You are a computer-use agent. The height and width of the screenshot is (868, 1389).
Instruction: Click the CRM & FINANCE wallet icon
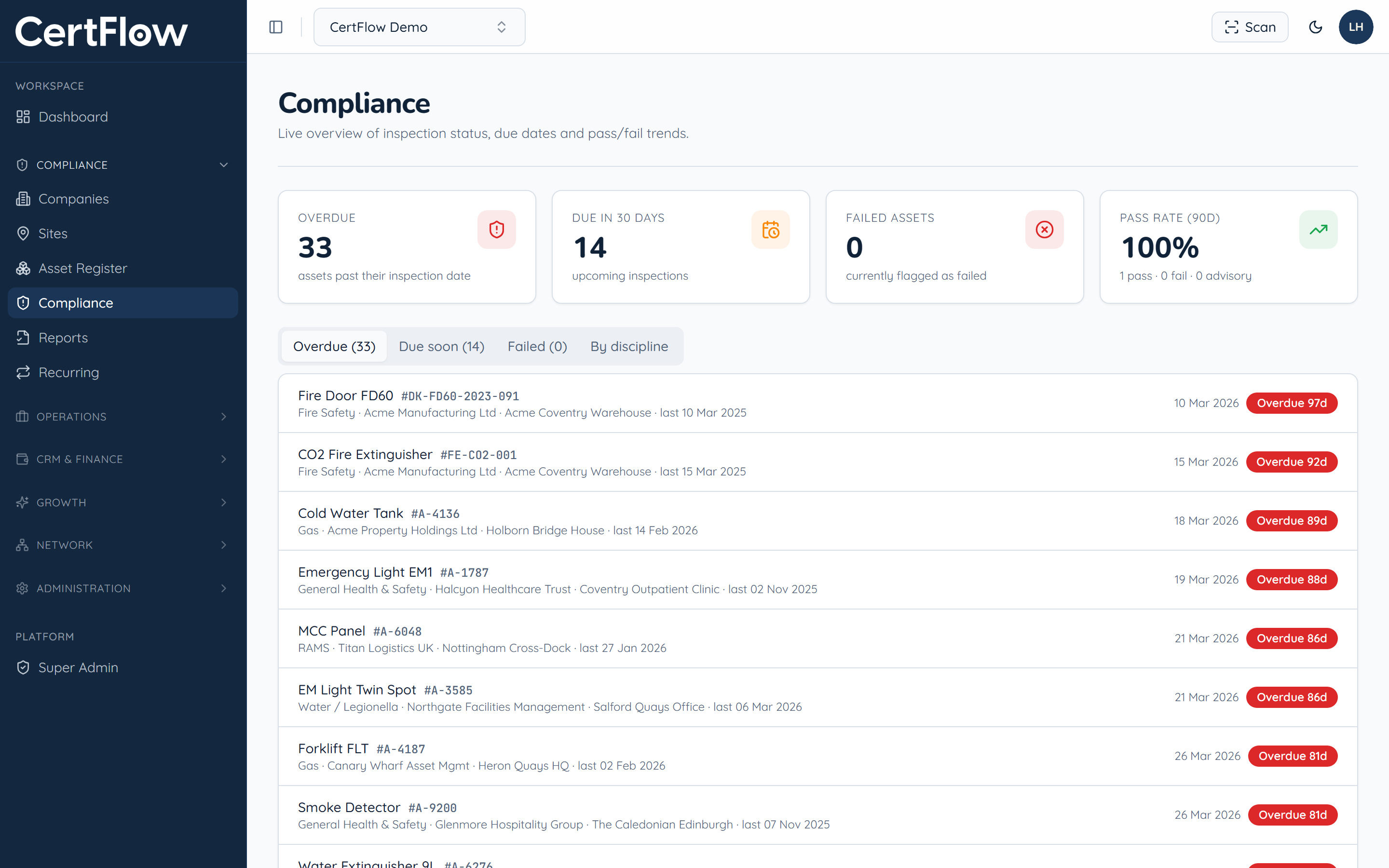[22, 459]
